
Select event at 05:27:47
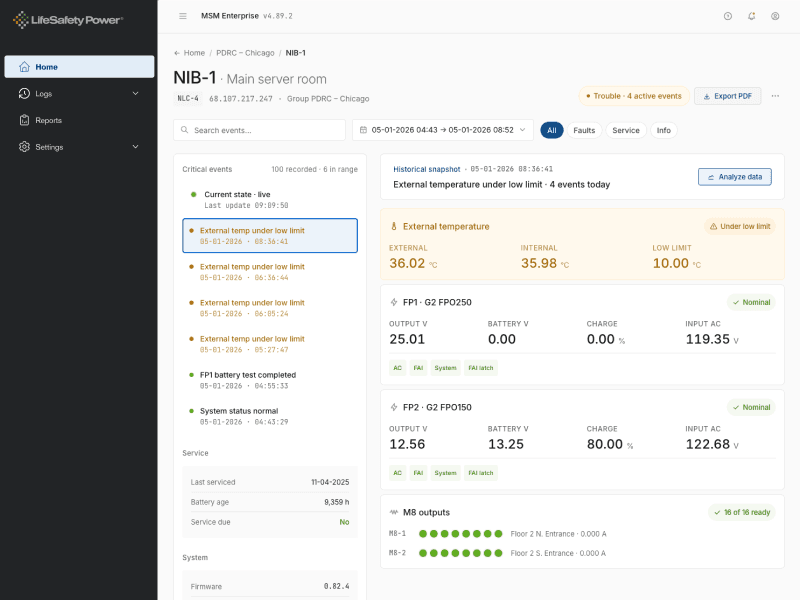click(270, 344)
